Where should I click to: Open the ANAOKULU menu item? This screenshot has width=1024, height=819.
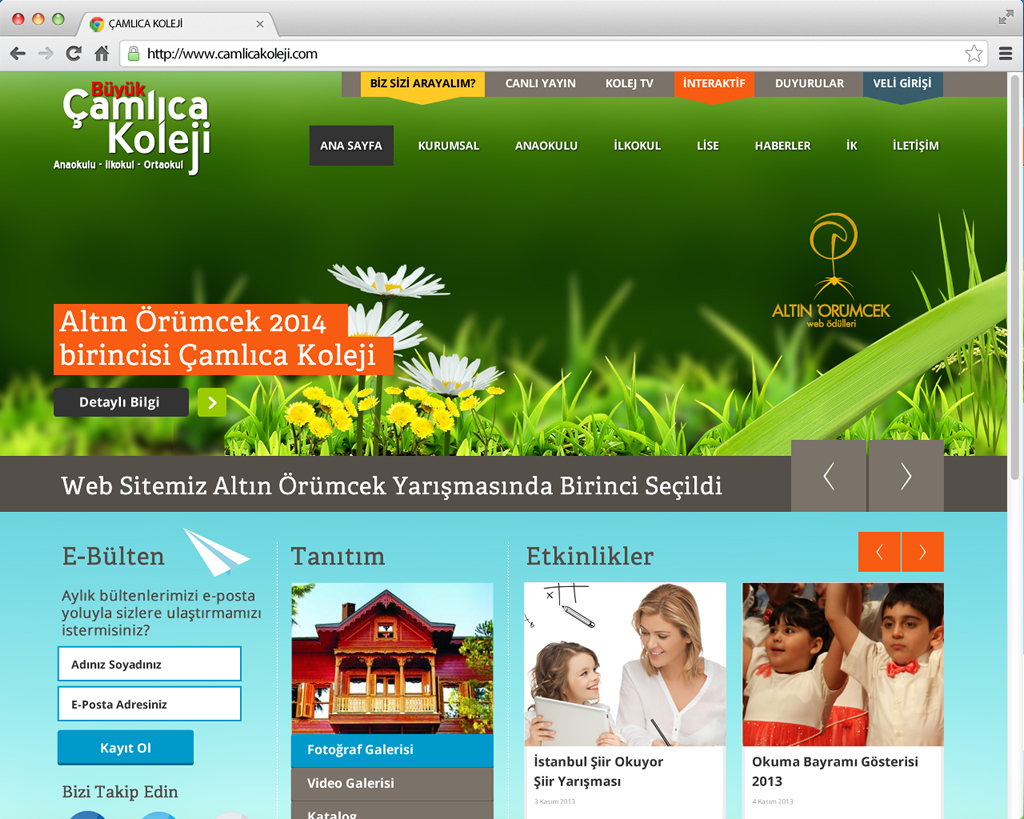coord(546,146)
